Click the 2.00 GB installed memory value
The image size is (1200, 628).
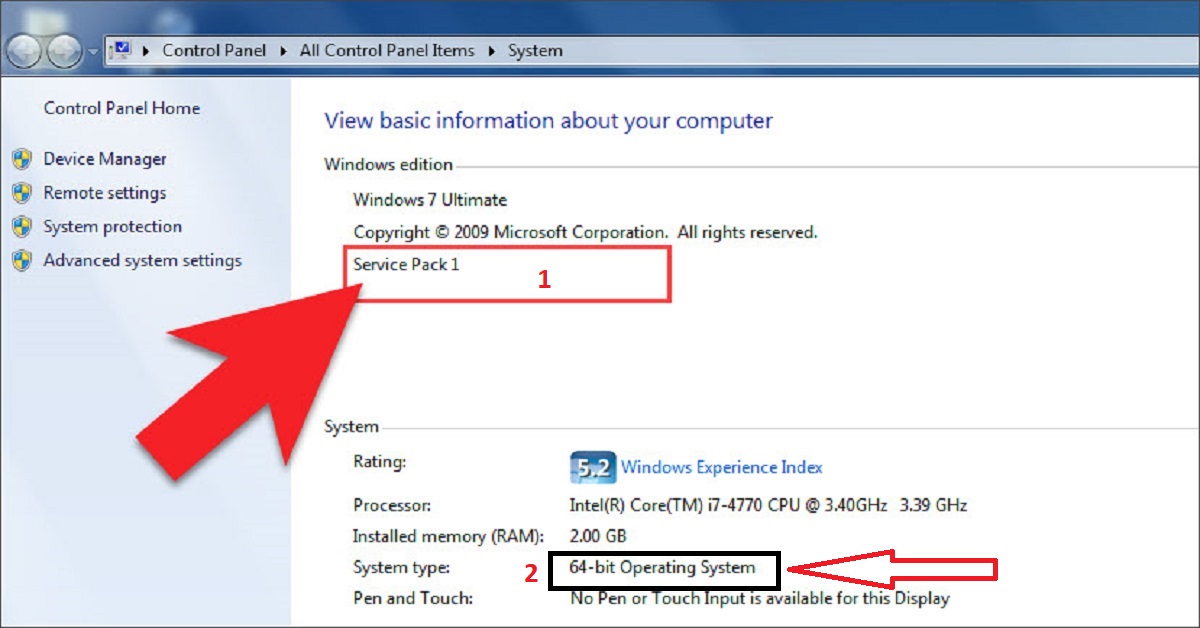pyautogui.click(x=598, y=536)
